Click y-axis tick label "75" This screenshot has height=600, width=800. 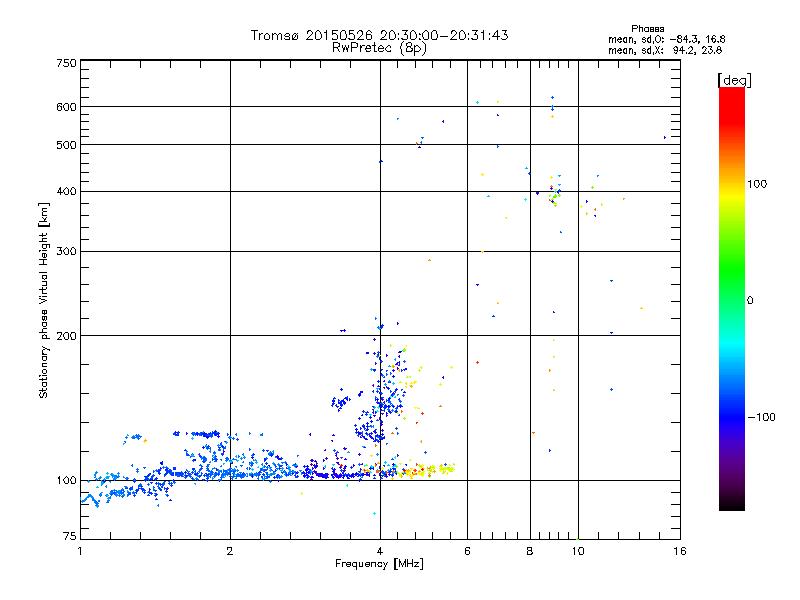(x=70, y=536)
